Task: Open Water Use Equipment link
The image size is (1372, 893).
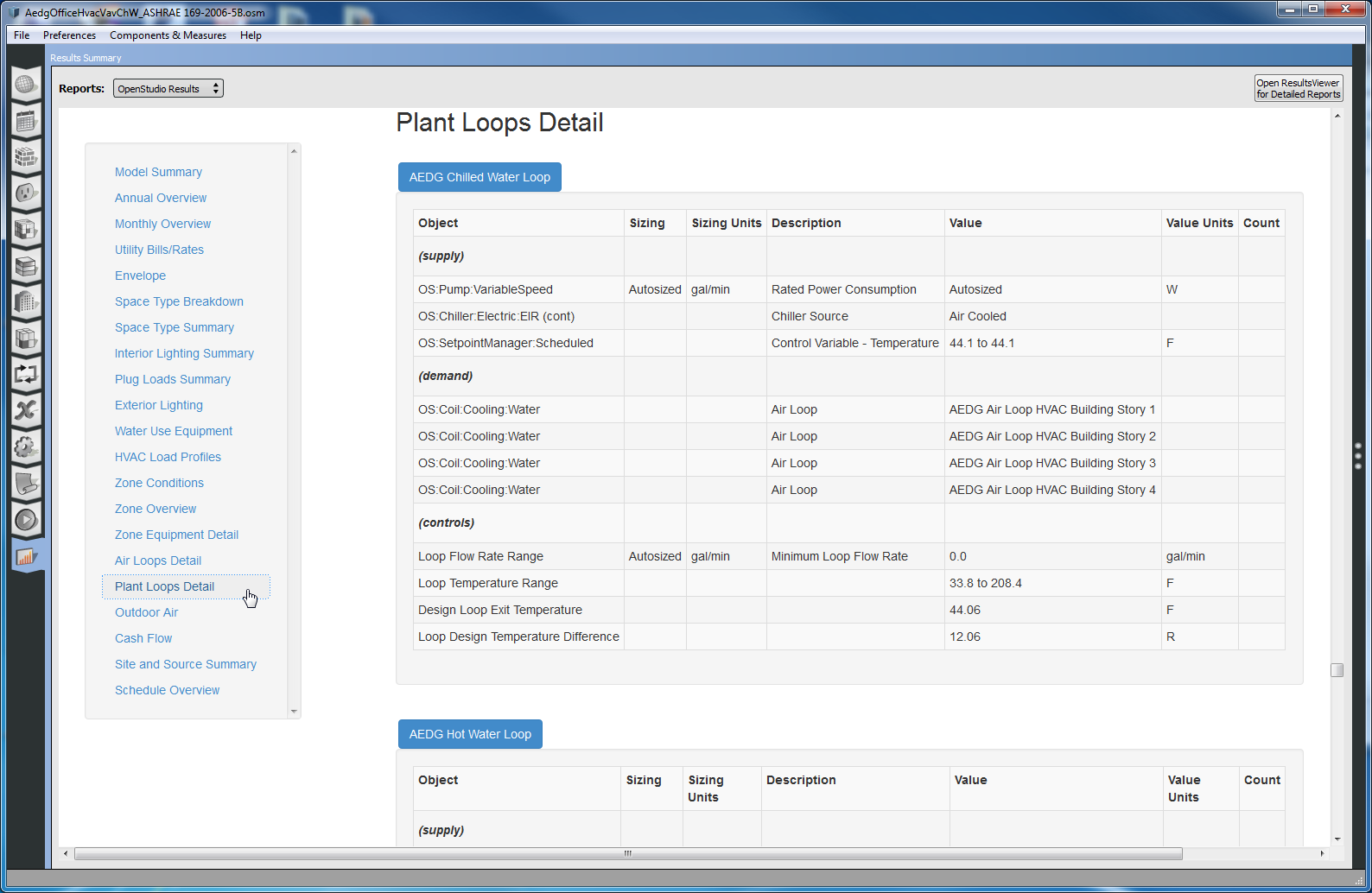Action: tap(174, 431)
